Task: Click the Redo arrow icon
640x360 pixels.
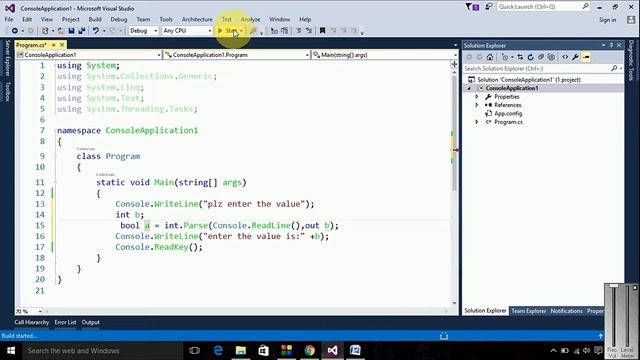Action: (112, 31)
